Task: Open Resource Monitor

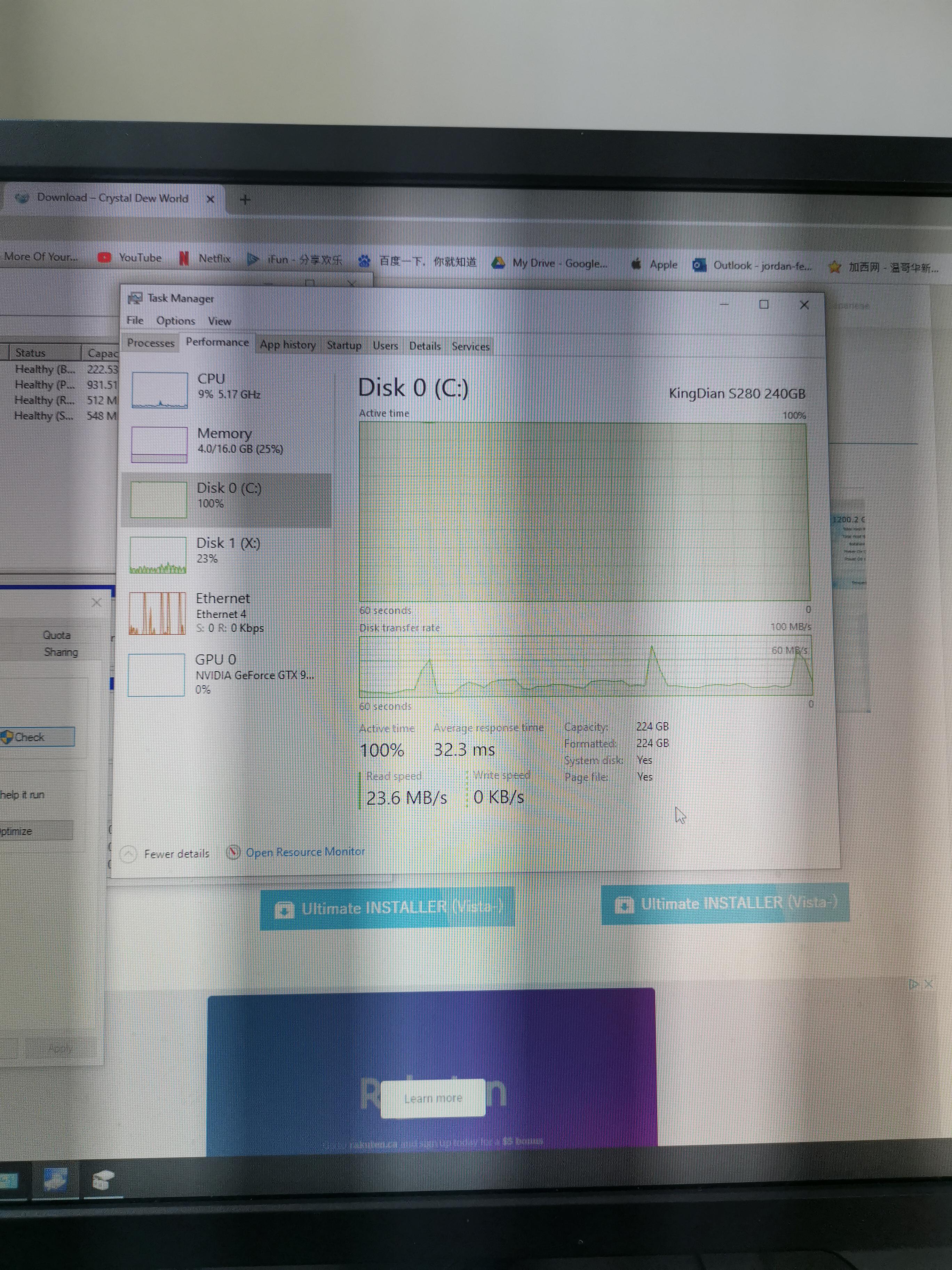Action: tap(305, 852)
